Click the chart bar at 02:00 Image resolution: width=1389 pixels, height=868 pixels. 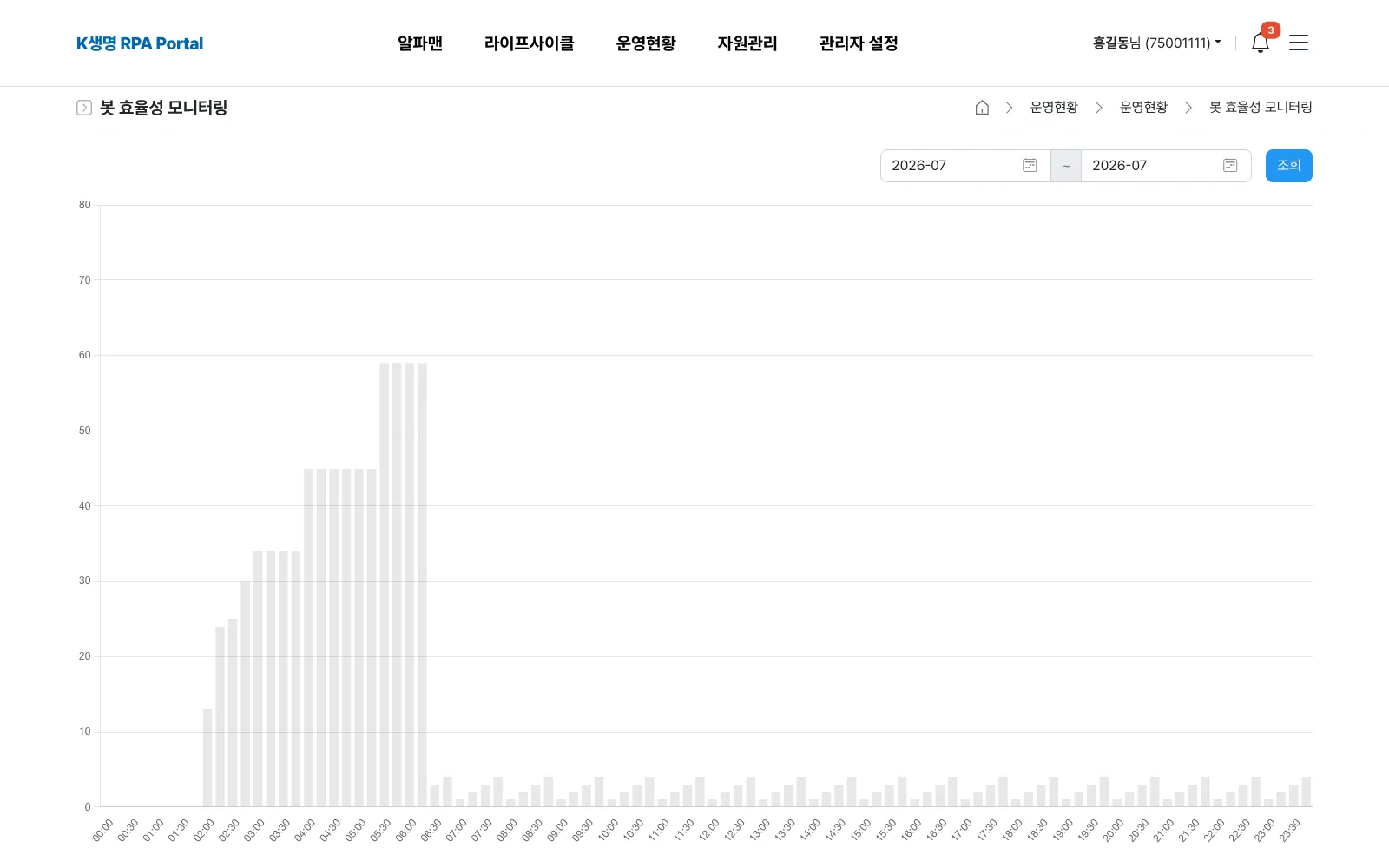[207, 758]
